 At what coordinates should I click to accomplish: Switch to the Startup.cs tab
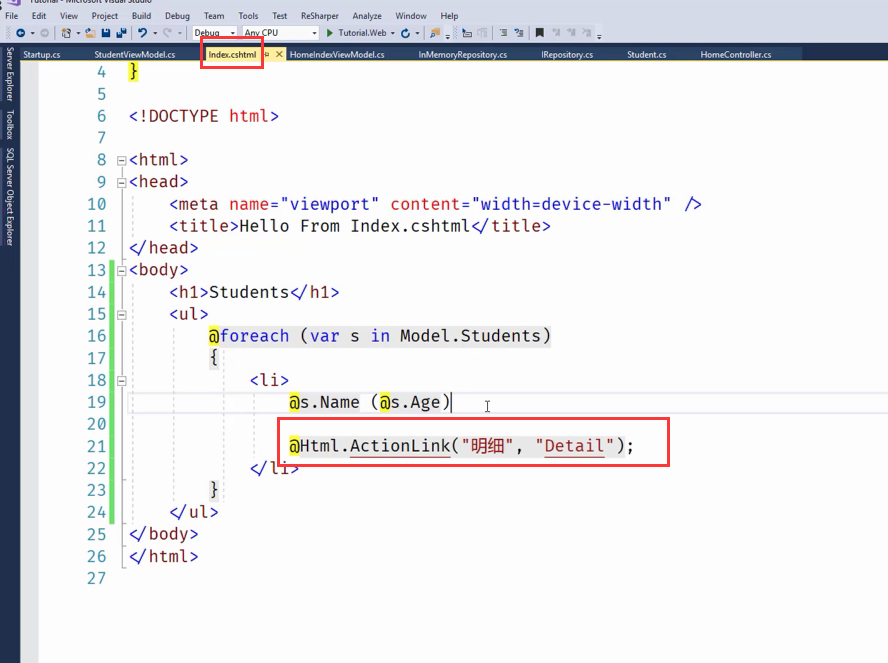click(x=42, y=55)
